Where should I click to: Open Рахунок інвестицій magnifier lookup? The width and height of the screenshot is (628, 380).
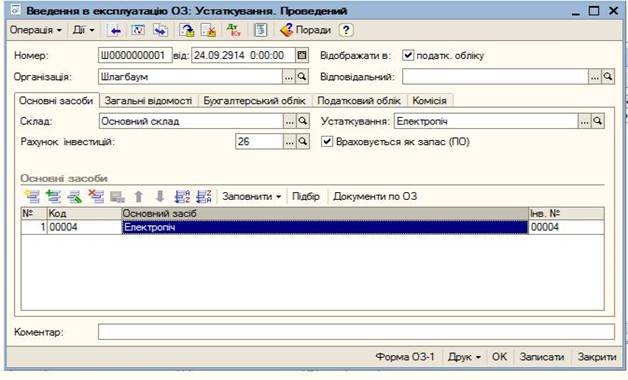coord(303,141)
